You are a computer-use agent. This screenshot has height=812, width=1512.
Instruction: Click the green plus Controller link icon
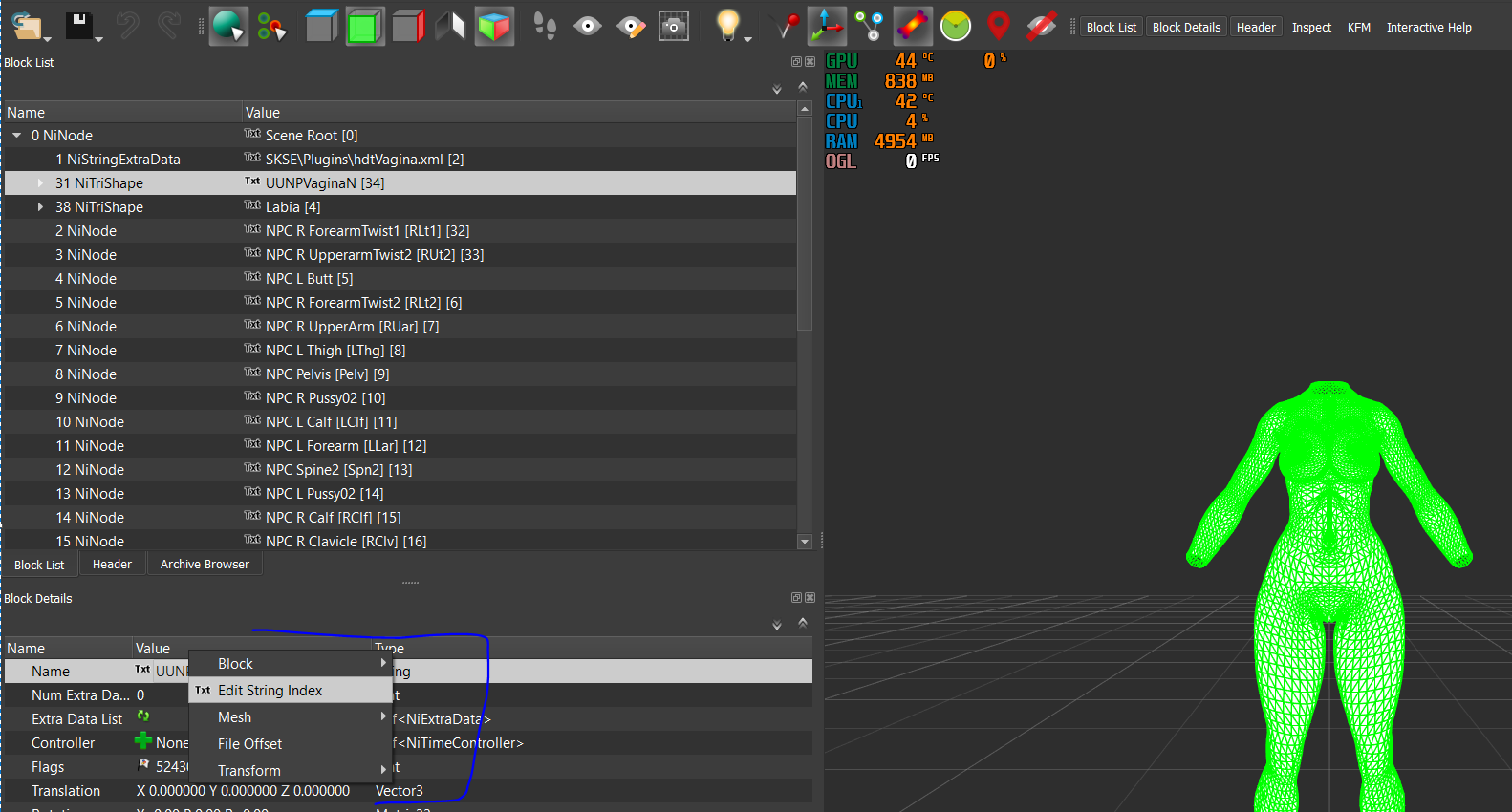point(143,741)
